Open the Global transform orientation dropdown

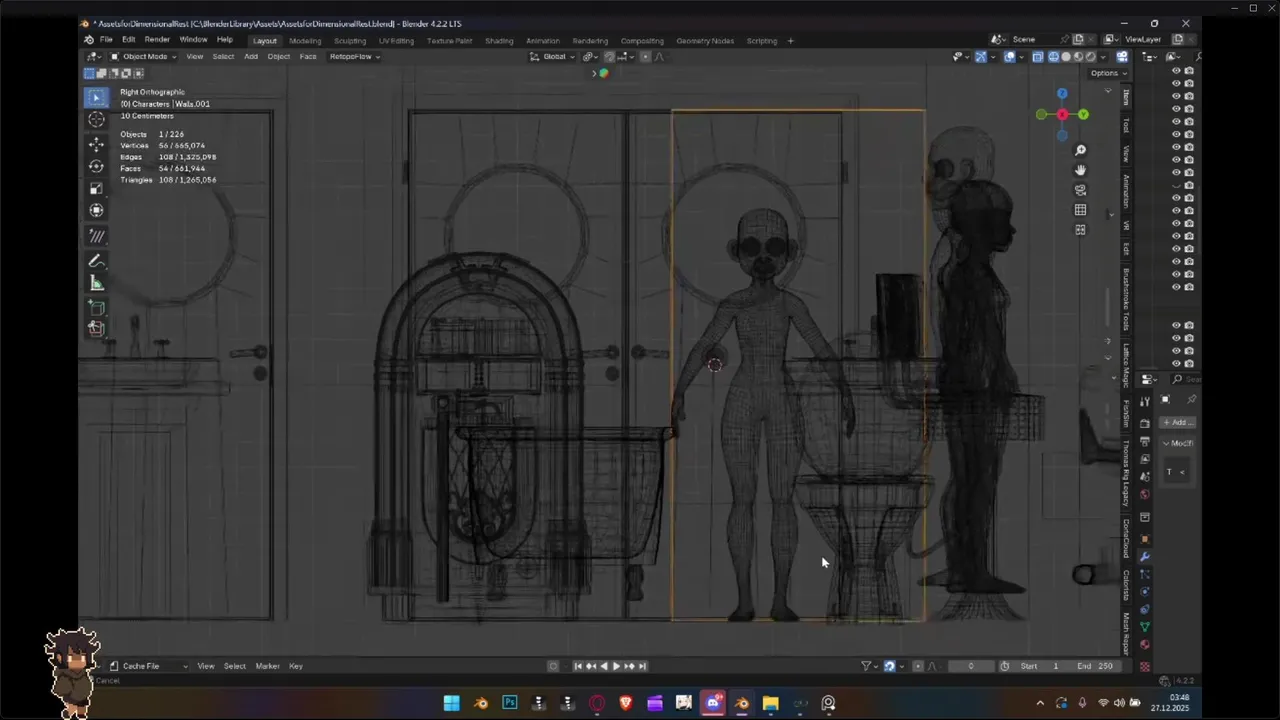click(x=553, y=57)
